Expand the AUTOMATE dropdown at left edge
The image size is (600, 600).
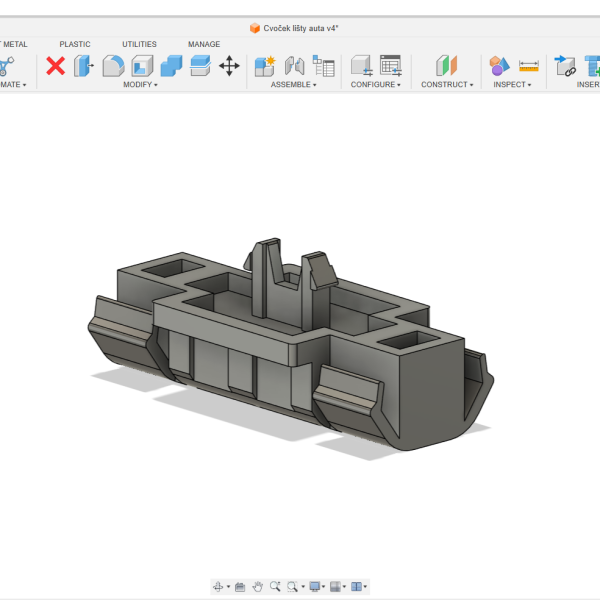click(13, 85)
